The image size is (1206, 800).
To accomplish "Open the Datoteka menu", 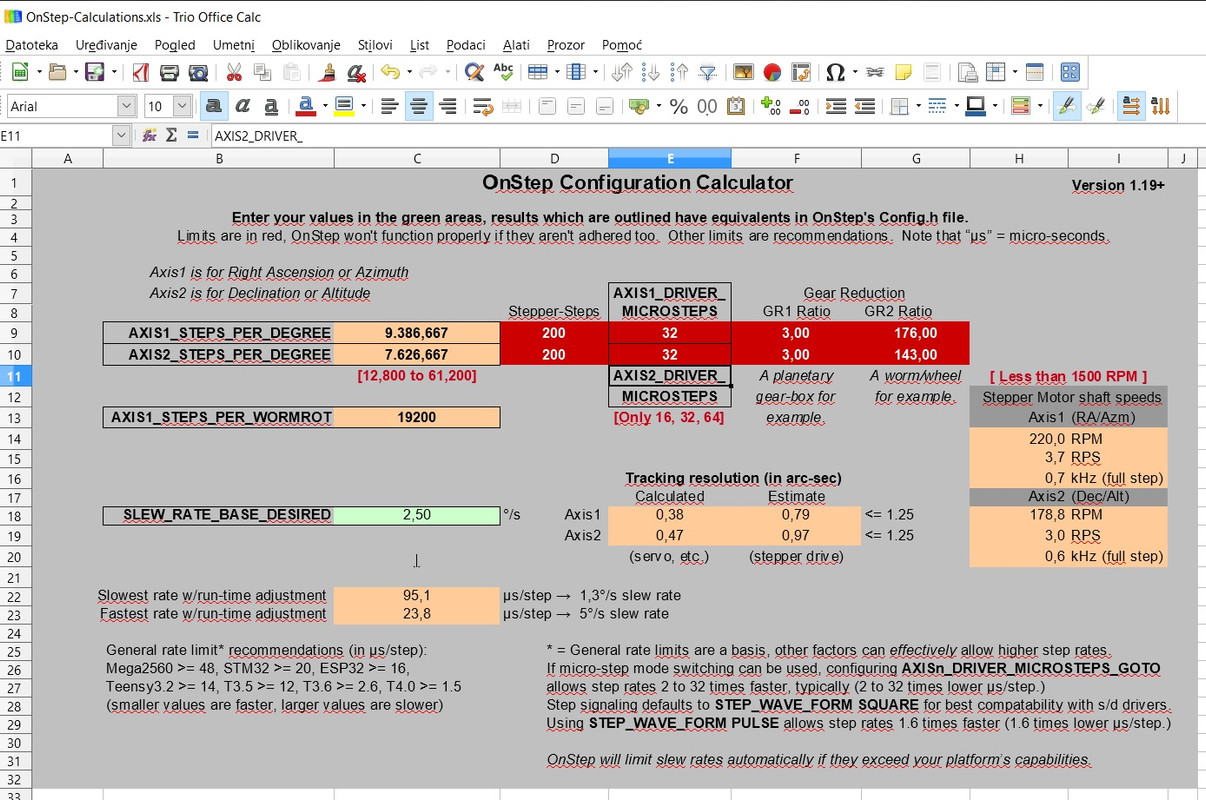I will (x=32, y=45).
